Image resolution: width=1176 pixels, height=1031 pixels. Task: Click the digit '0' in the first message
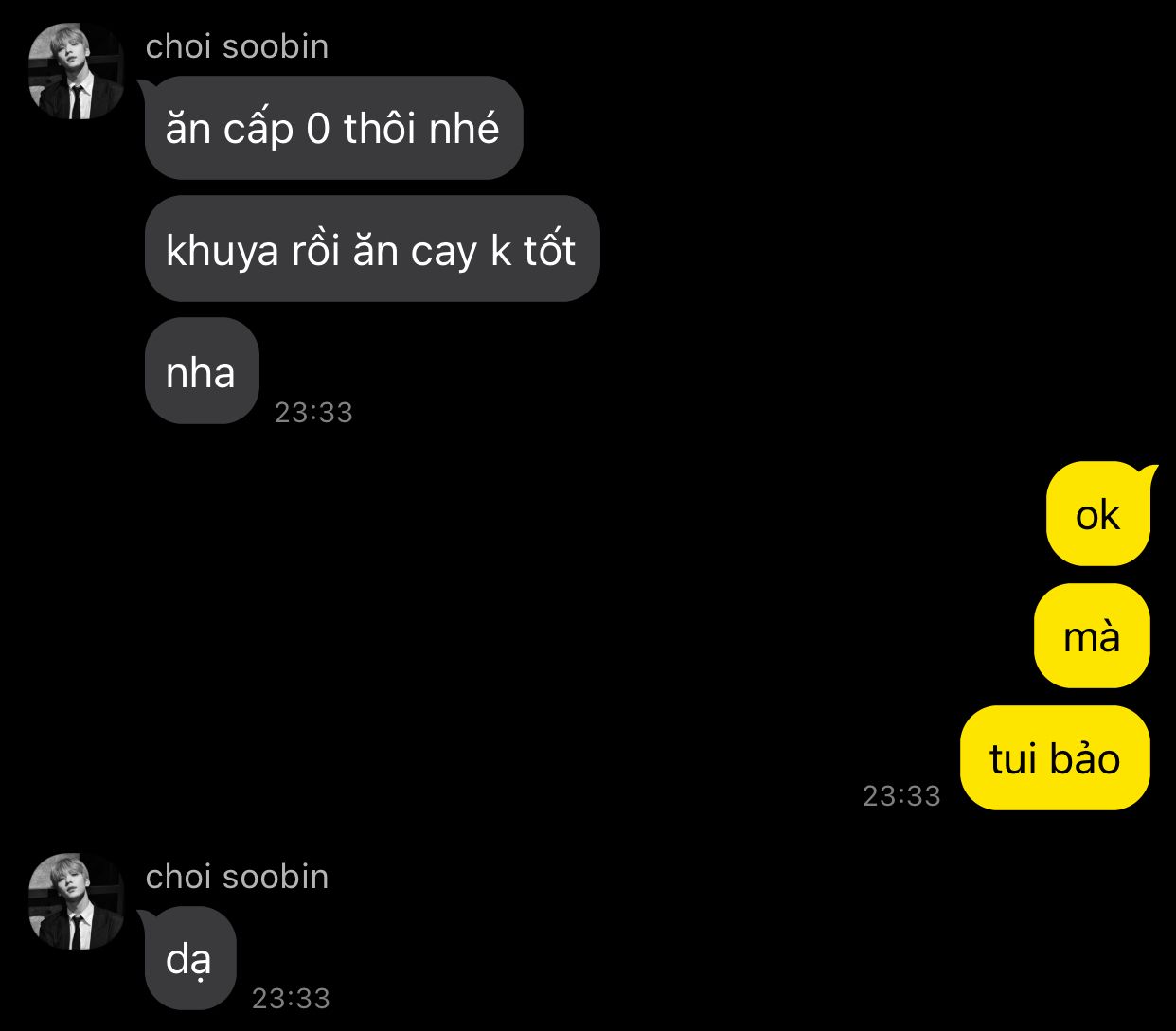click(318, 129)
